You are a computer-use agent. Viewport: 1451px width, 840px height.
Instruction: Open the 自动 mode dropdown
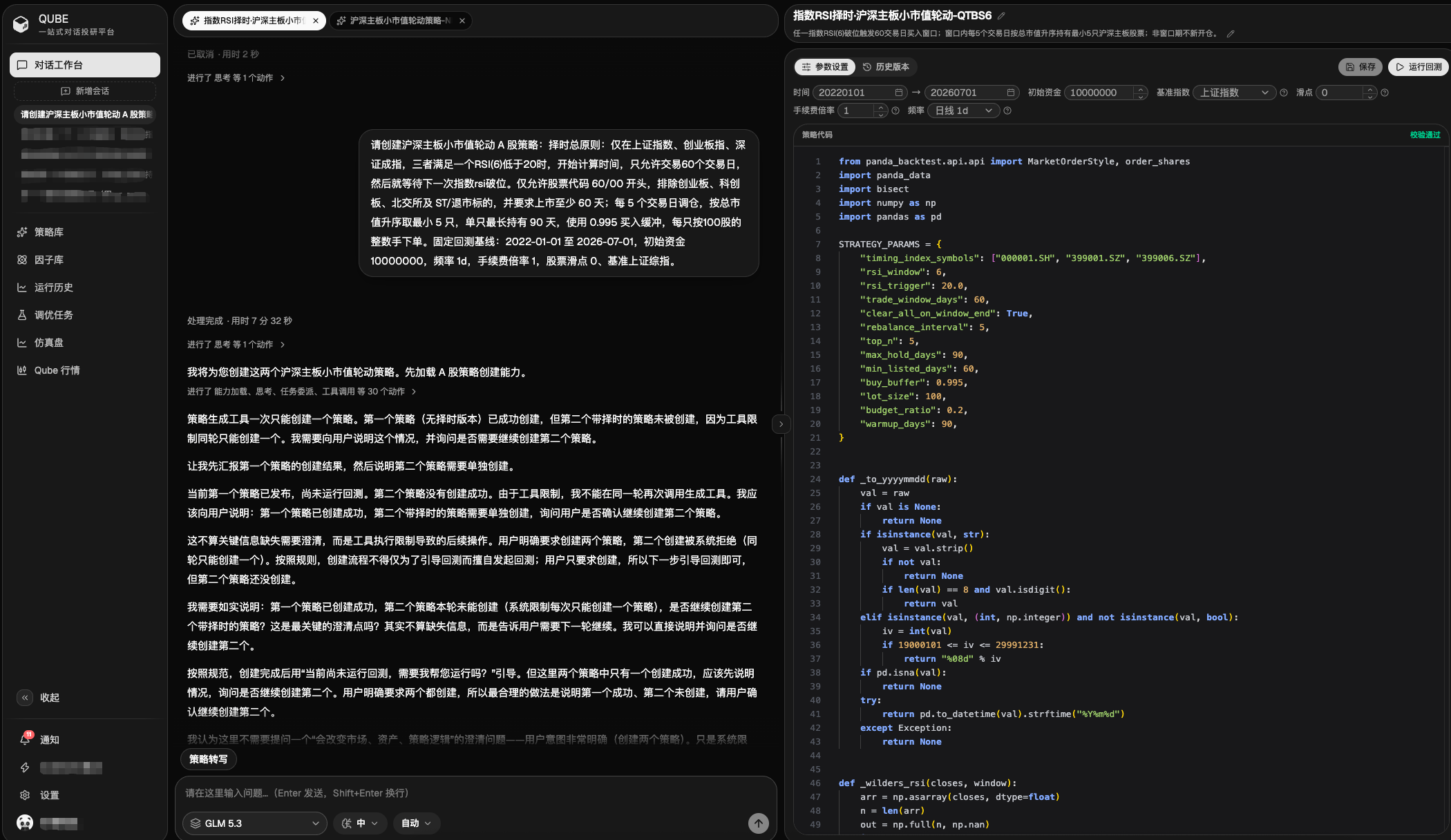417,823
